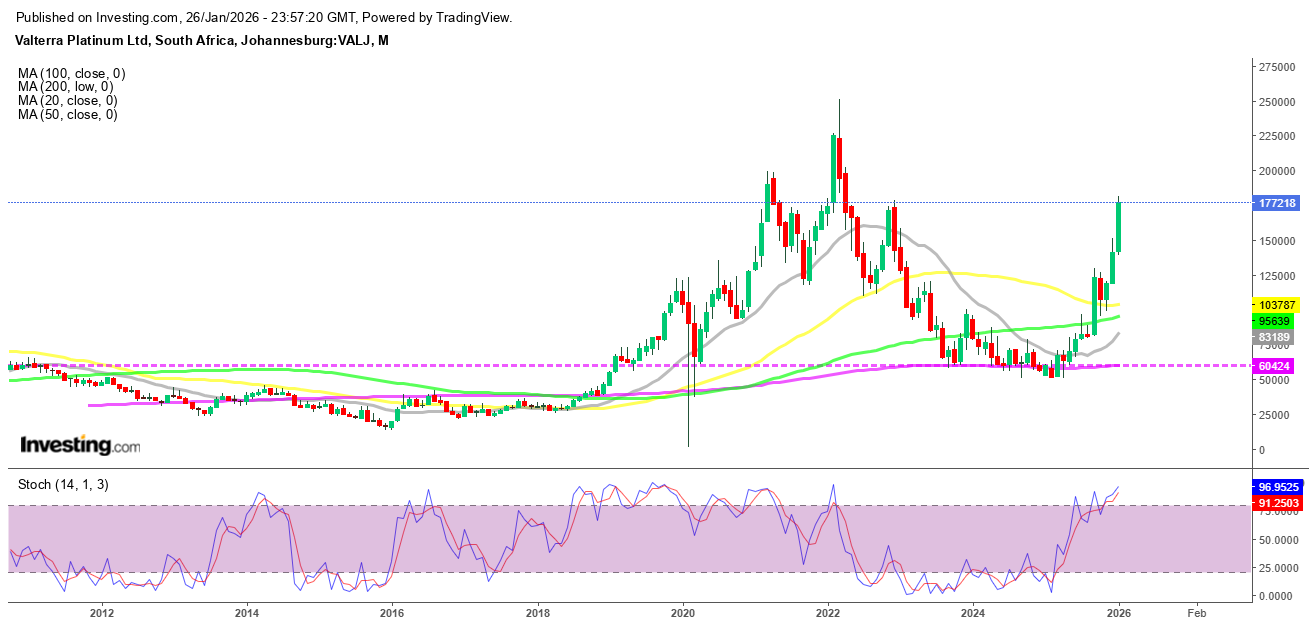
Task: Select the MA (20, close, 0) indicator label
Action: point(67,100)
